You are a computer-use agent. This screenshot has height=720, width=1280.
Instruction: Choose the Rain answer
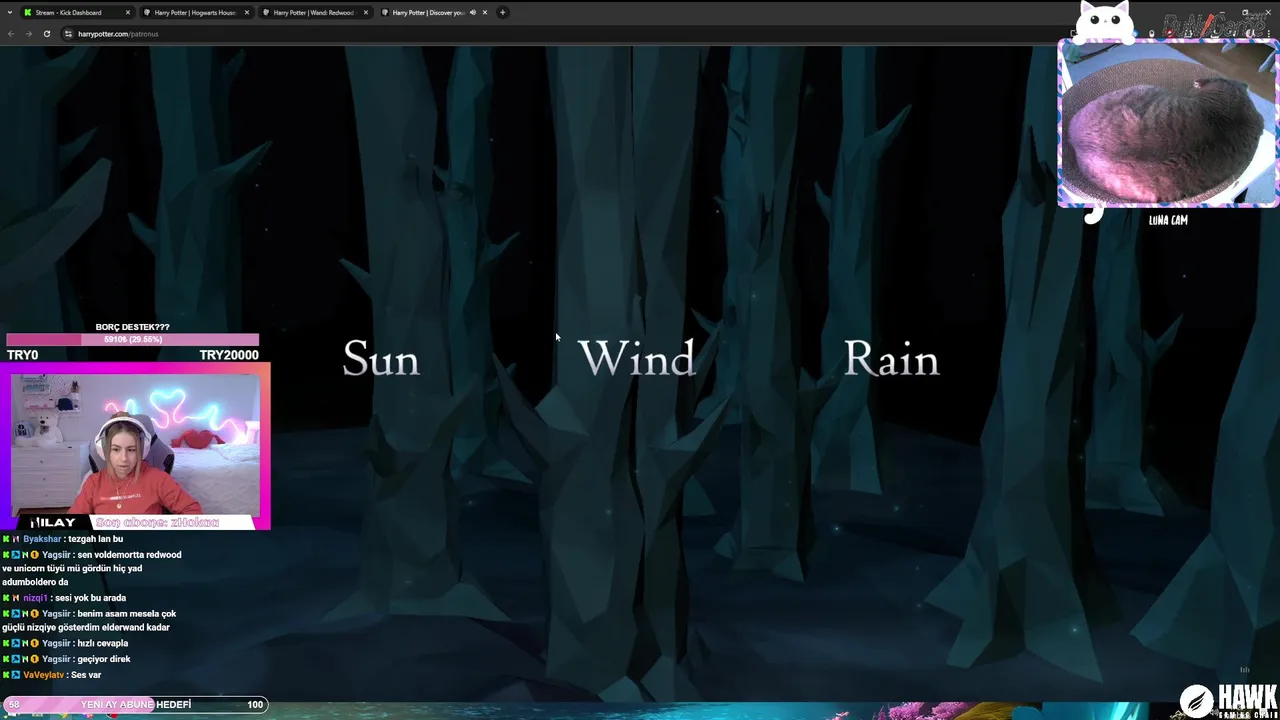click(892, 359)
